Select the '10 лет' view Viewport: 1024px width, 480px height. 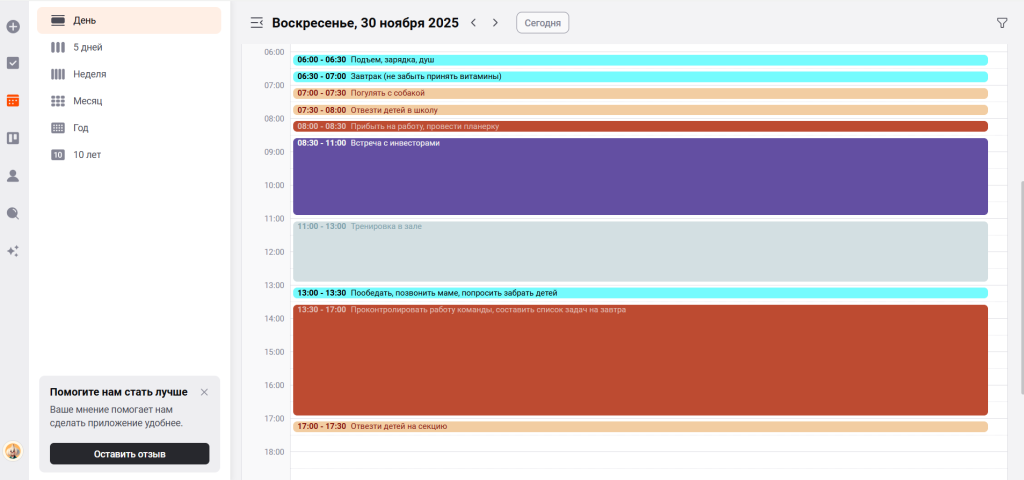point(86,155)
